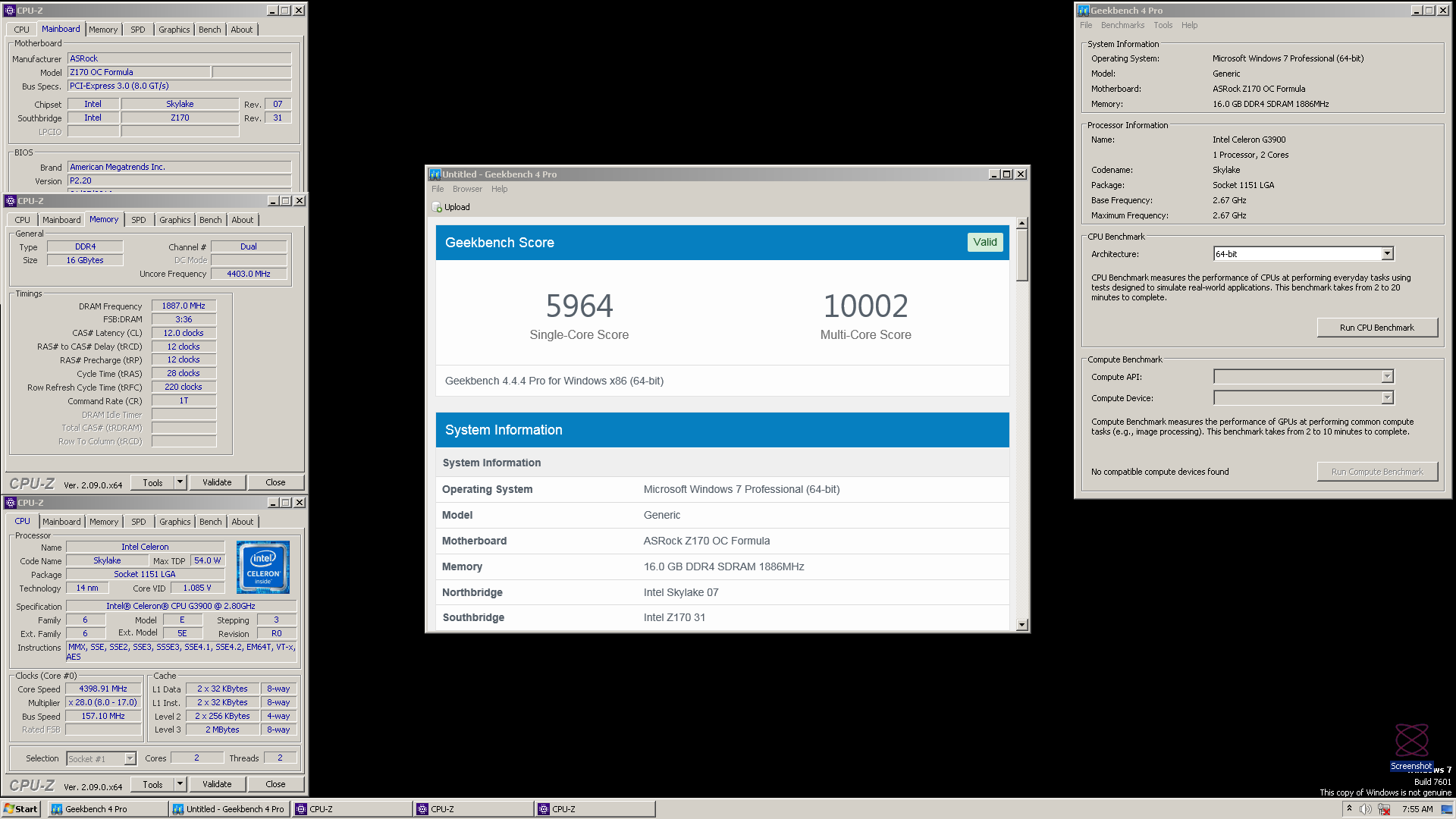Click the green Valid badge on the Geekbench Score
Image resolution: width=1456 pixels, height=819 pixels.
[985, 242]
